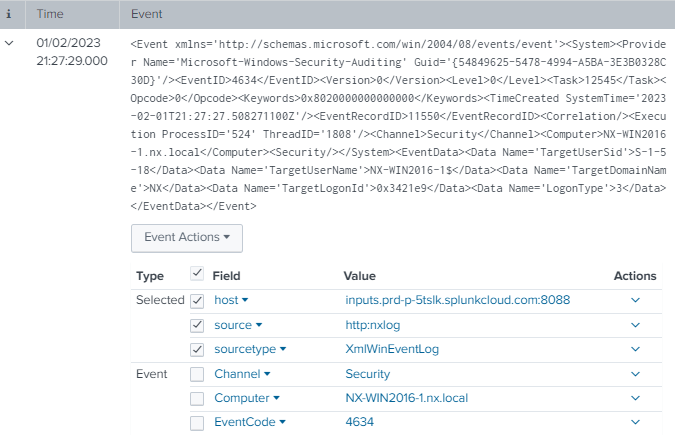Open actions chevron for sourcetype row
Screen dimensions: 675x435
(x=634, y=349)
